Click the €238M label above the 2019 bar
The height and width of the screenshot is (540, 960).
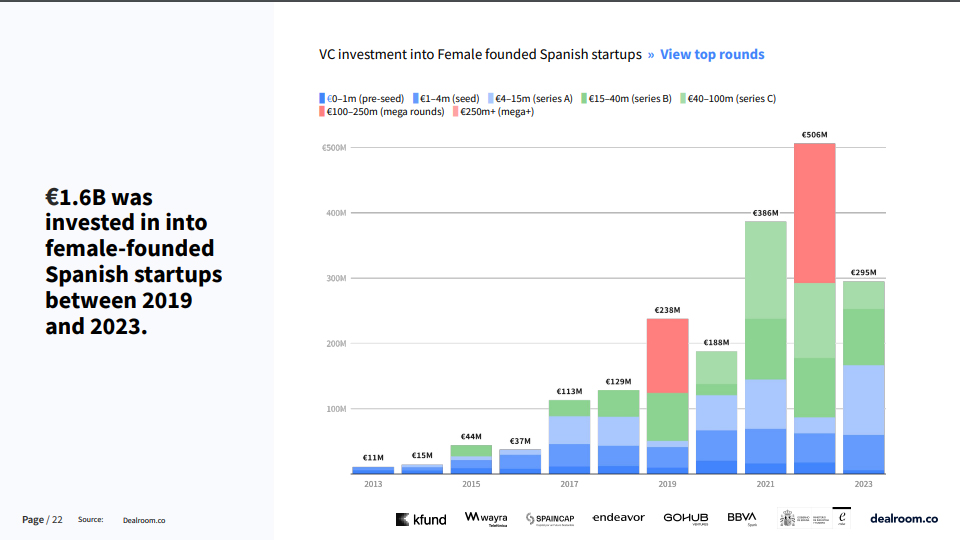pos(667,310)
